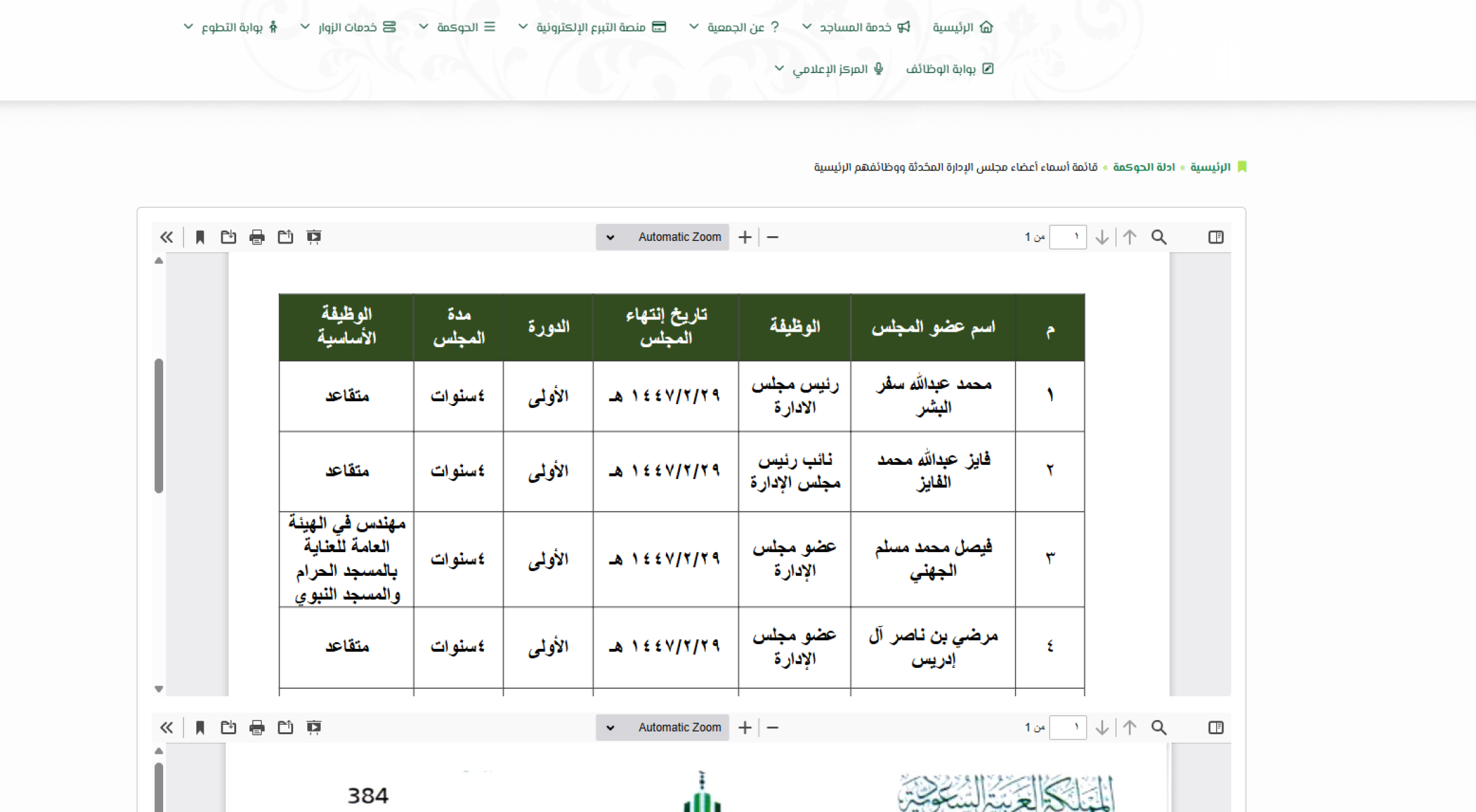
Task: Click page number field in first PDF viewer
Action: [x=1067, y=238]
